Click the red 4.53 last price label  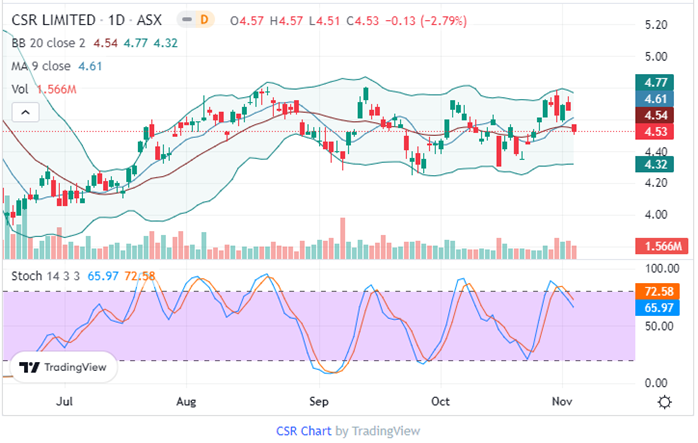coord(656,131)
